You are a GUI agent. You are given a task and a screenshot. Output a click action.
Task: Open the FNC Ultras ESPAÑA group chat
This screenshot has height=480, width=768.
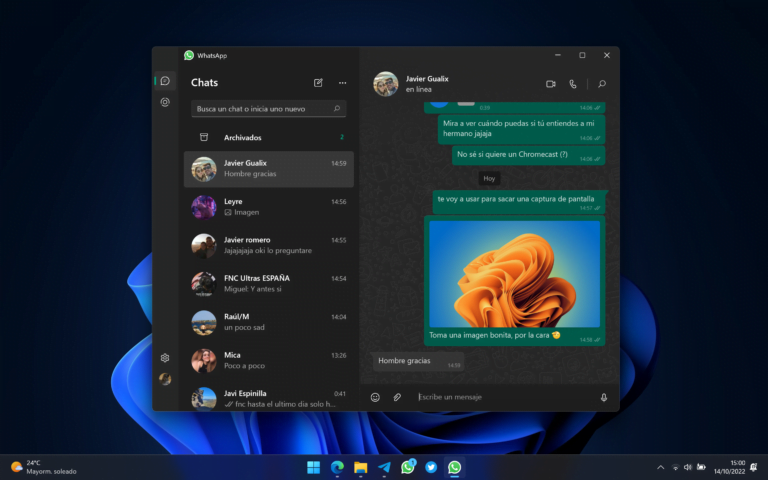[x=268, y=284]
